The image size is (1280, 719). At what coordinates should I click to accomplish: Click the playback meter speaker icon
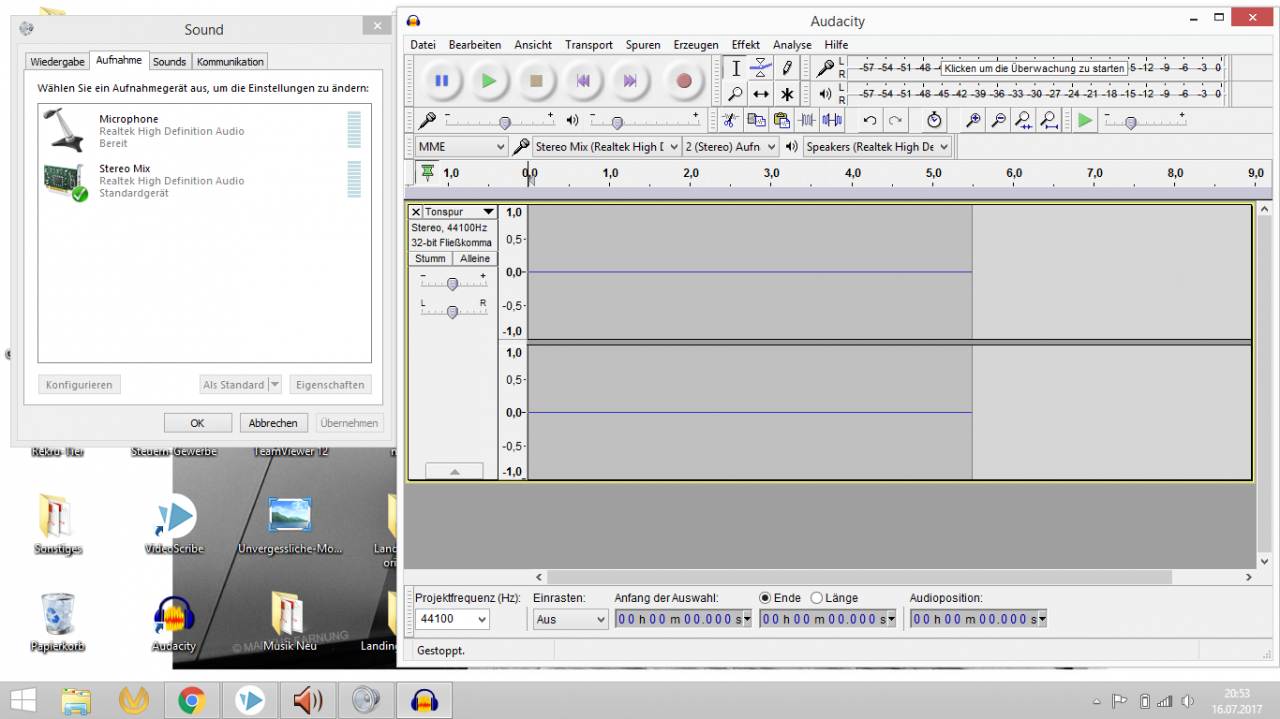tap(825, 94)
